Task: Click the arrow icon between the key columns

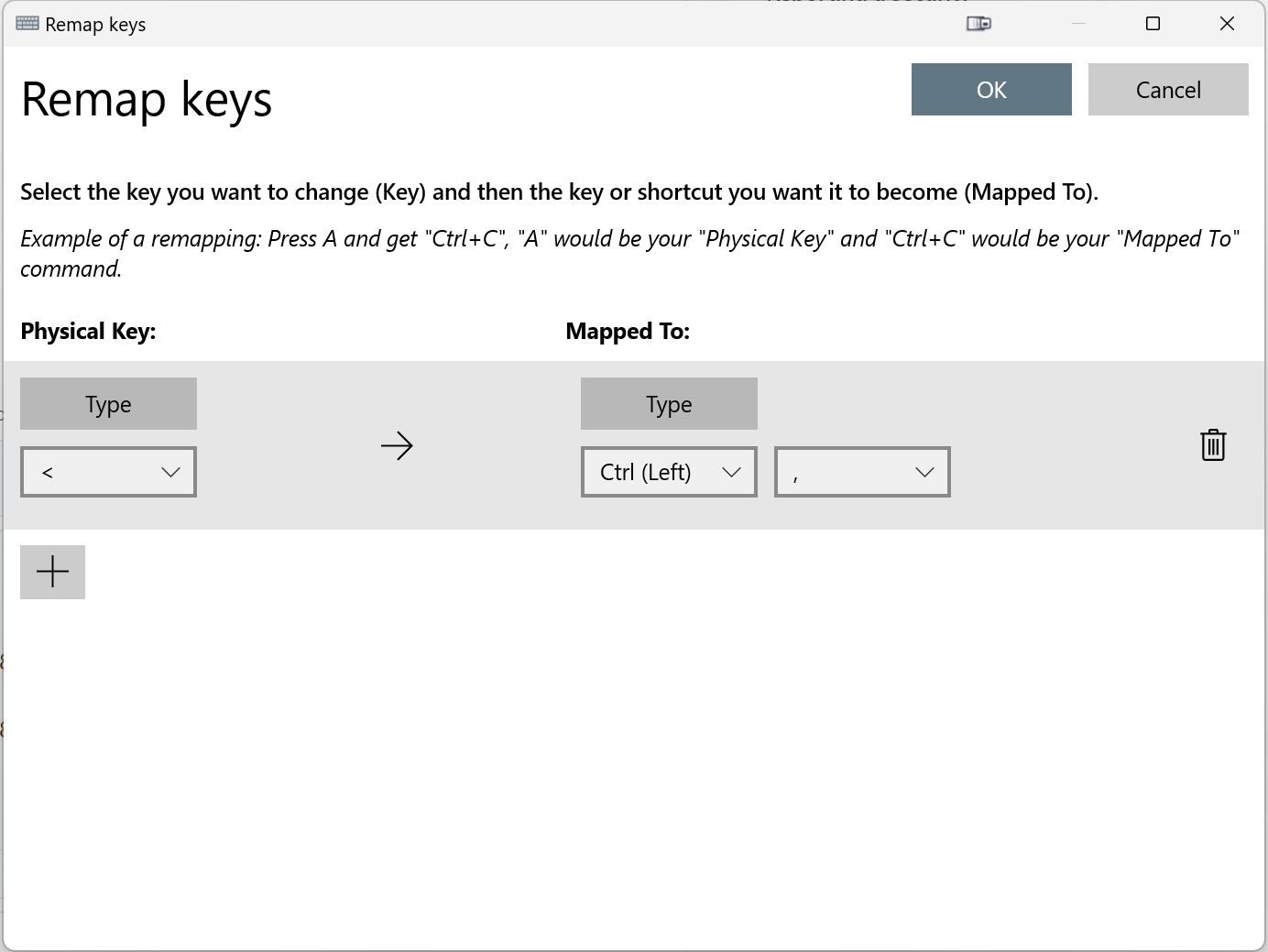Action: pos(397,445)
